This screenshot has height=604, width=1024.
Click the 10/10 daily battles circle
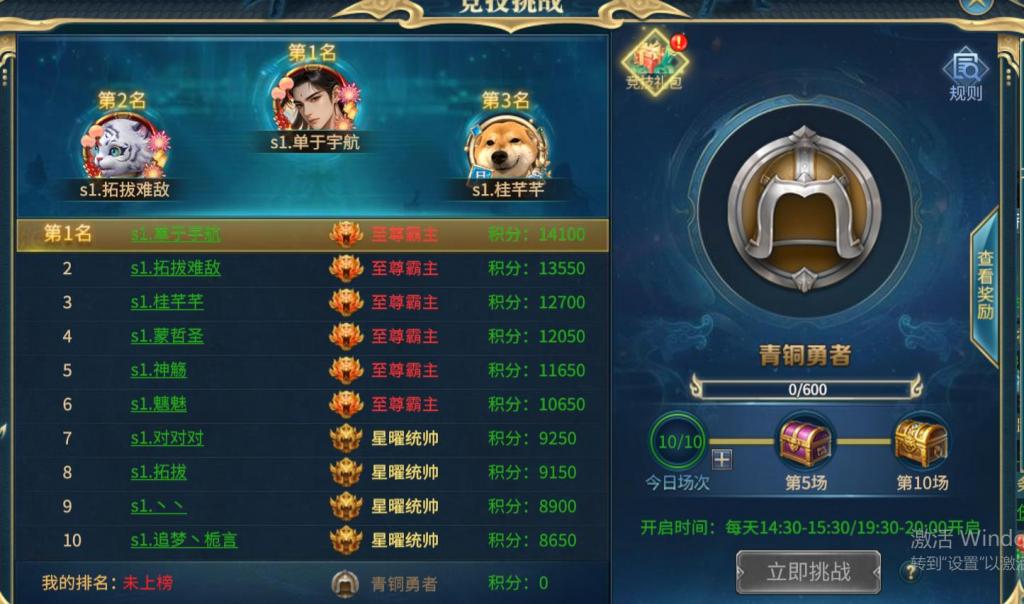(x=679, y=441)
